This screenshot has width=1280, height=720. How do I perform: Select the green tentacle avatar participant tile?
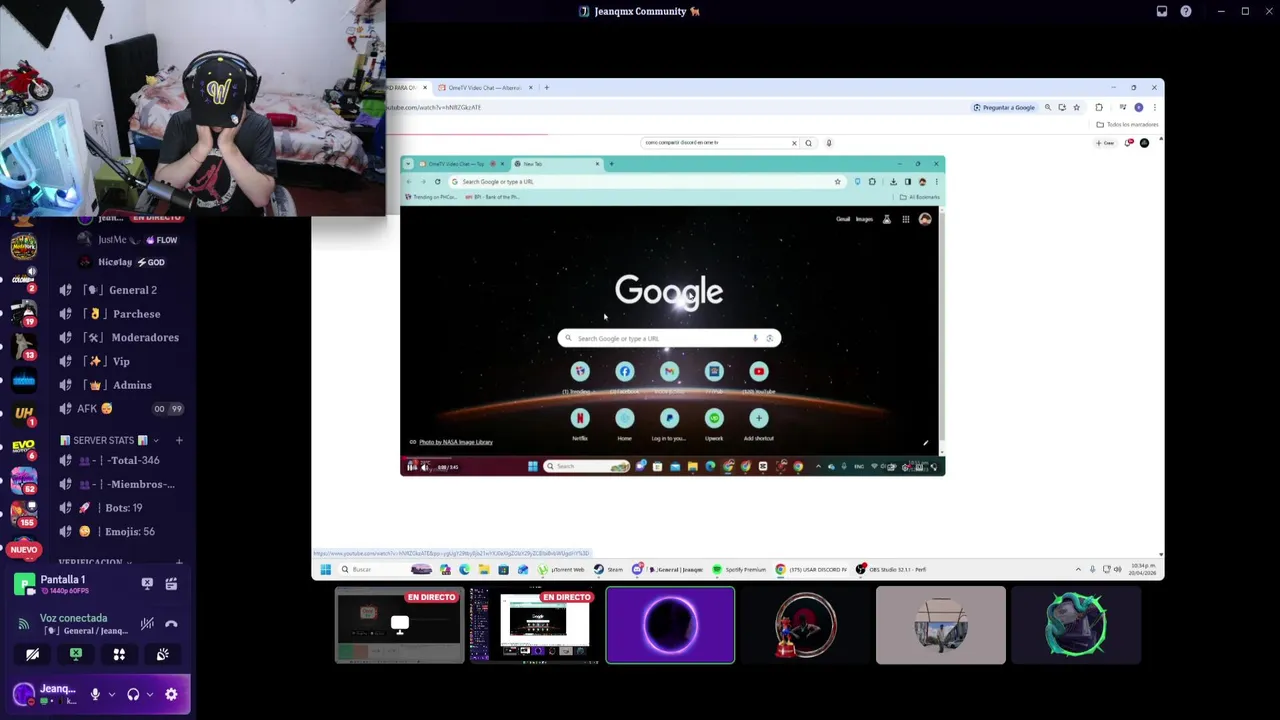[x=1076, y=625]
